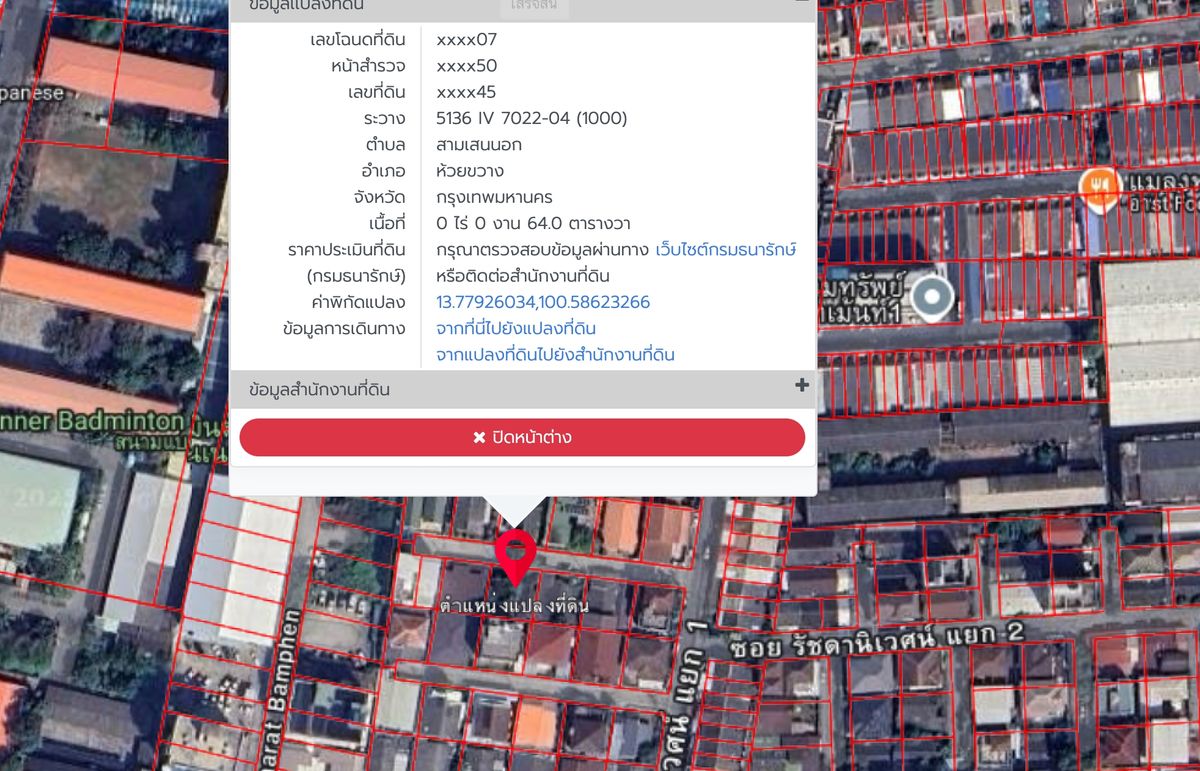This screenshot has height=771, width=1200.
Task: Click the ข้อมูลการเดินทาง field label
Action: point(344,328)
